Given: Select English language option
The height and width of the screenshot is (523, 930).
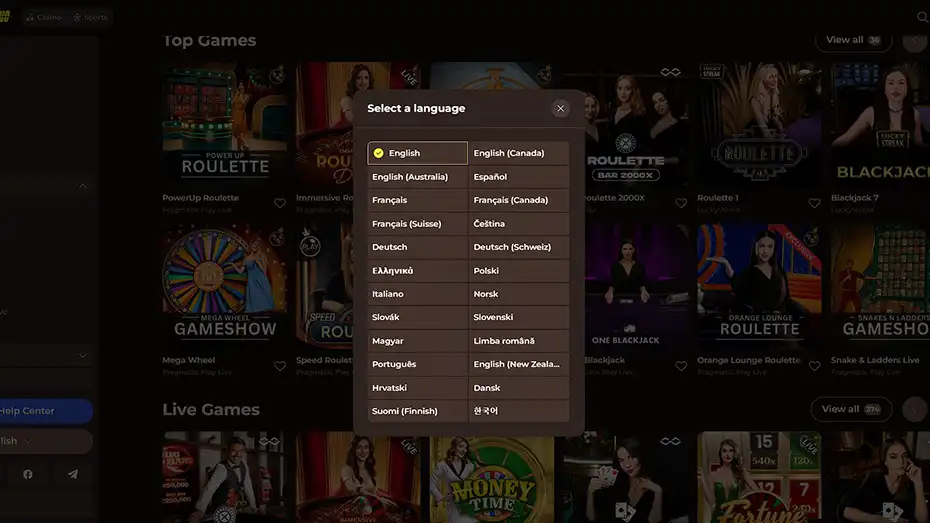Looking at the screenshot, I should click(x=418, y=153).
